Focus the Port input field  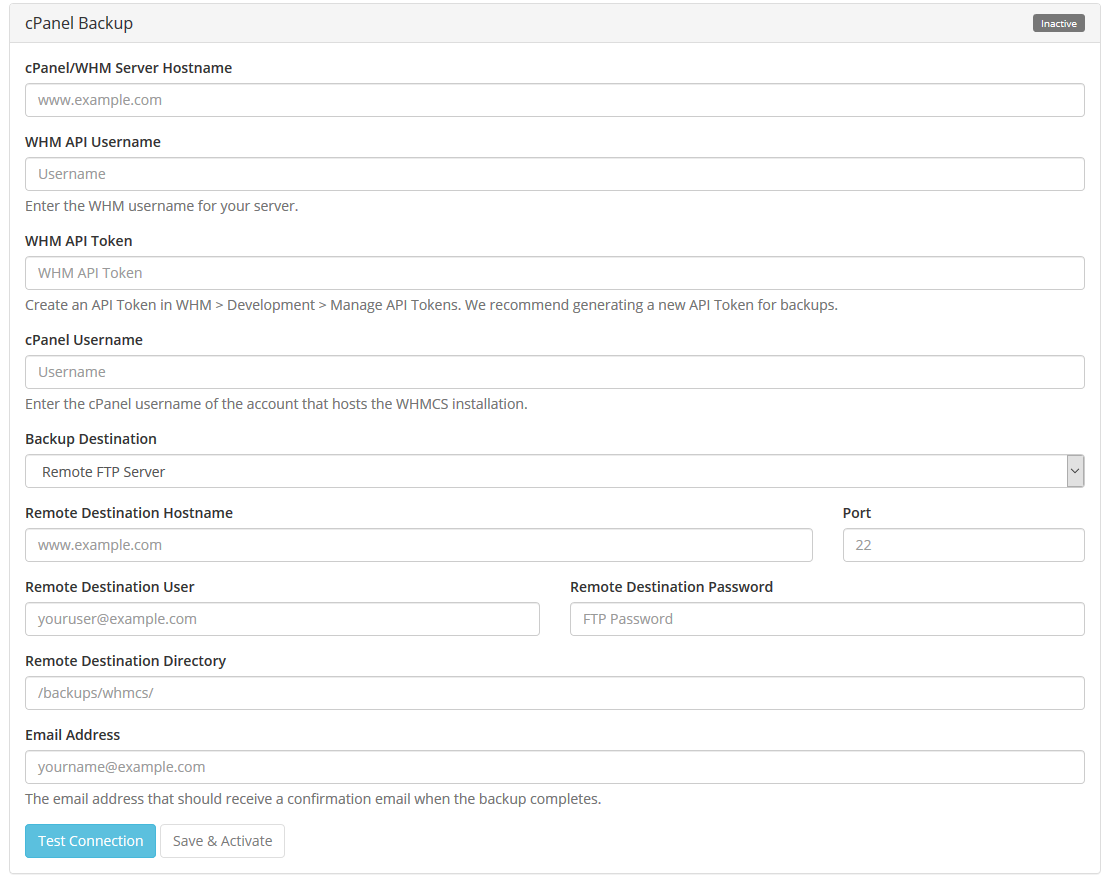[x=963, y=545]
